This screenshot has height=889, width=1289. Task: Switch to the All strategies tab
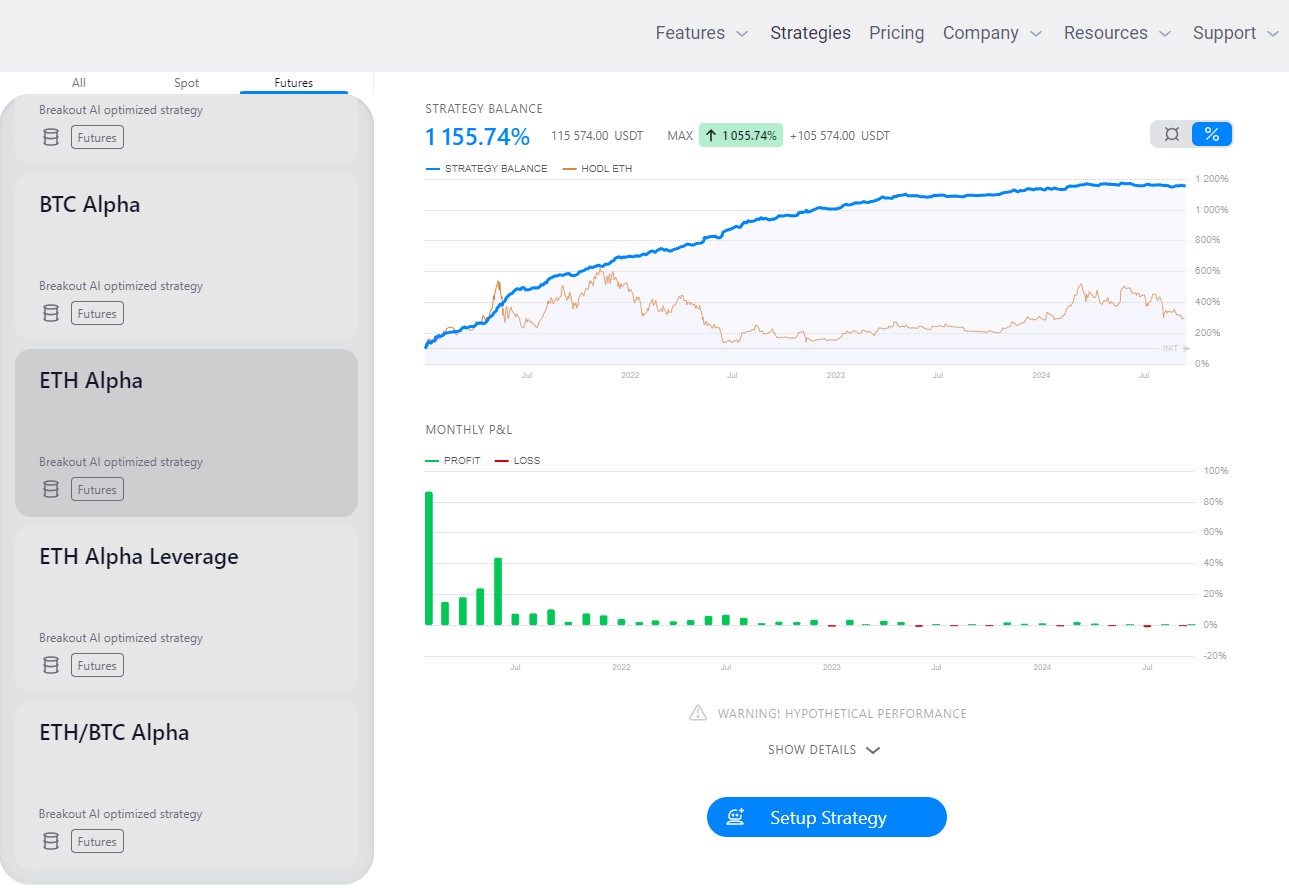click(x=79, y=83)
